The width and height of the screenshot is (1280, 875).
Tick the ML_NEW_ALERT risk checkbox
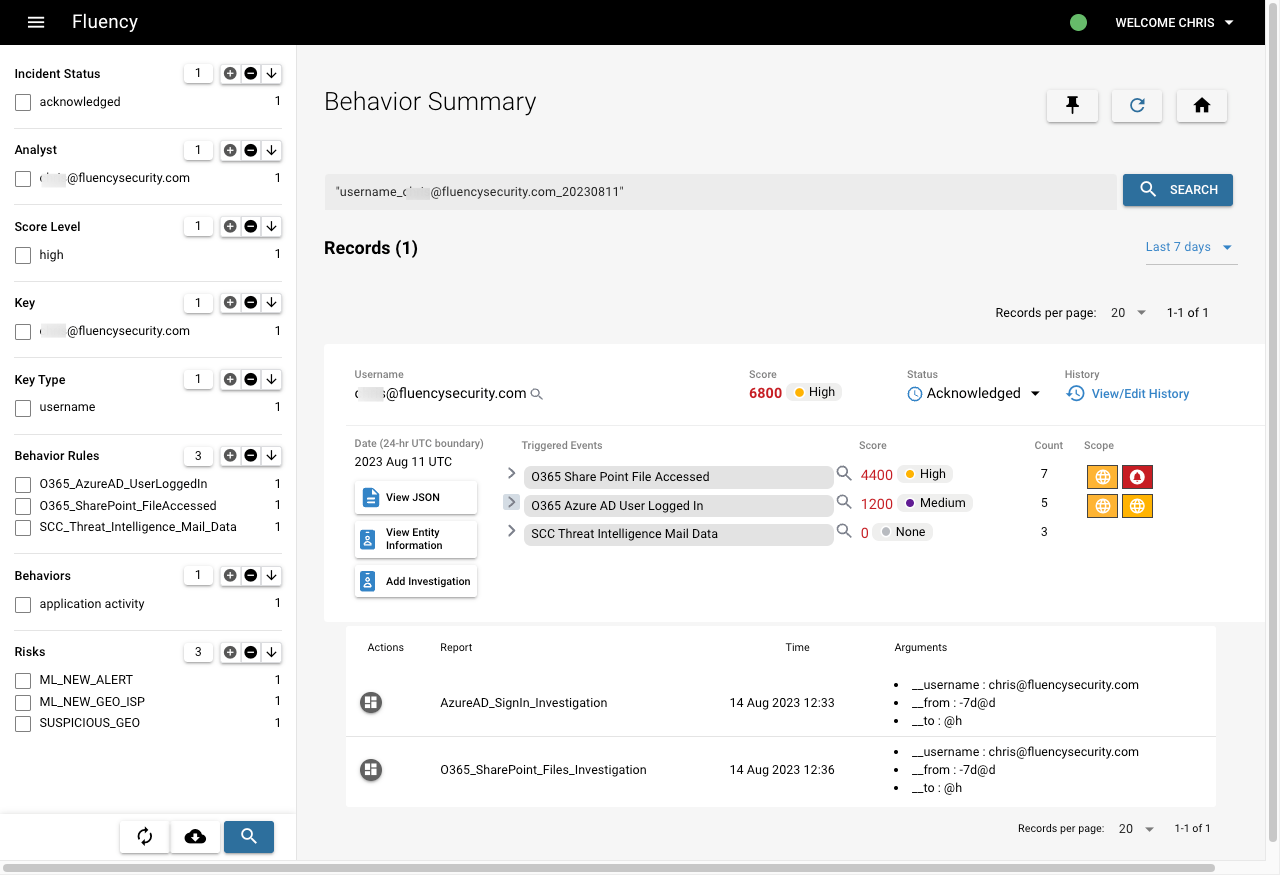click(23, 680)
